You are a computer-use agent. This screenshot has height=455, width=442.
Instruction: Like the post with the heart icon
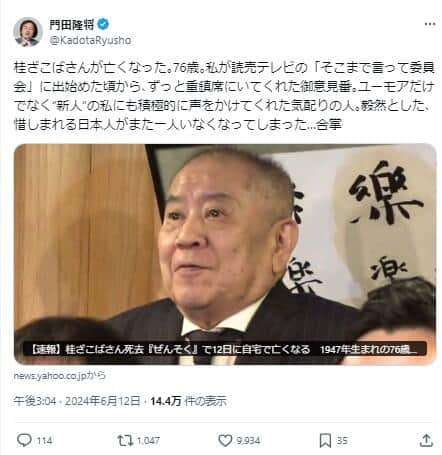click(x=225, y=441)
